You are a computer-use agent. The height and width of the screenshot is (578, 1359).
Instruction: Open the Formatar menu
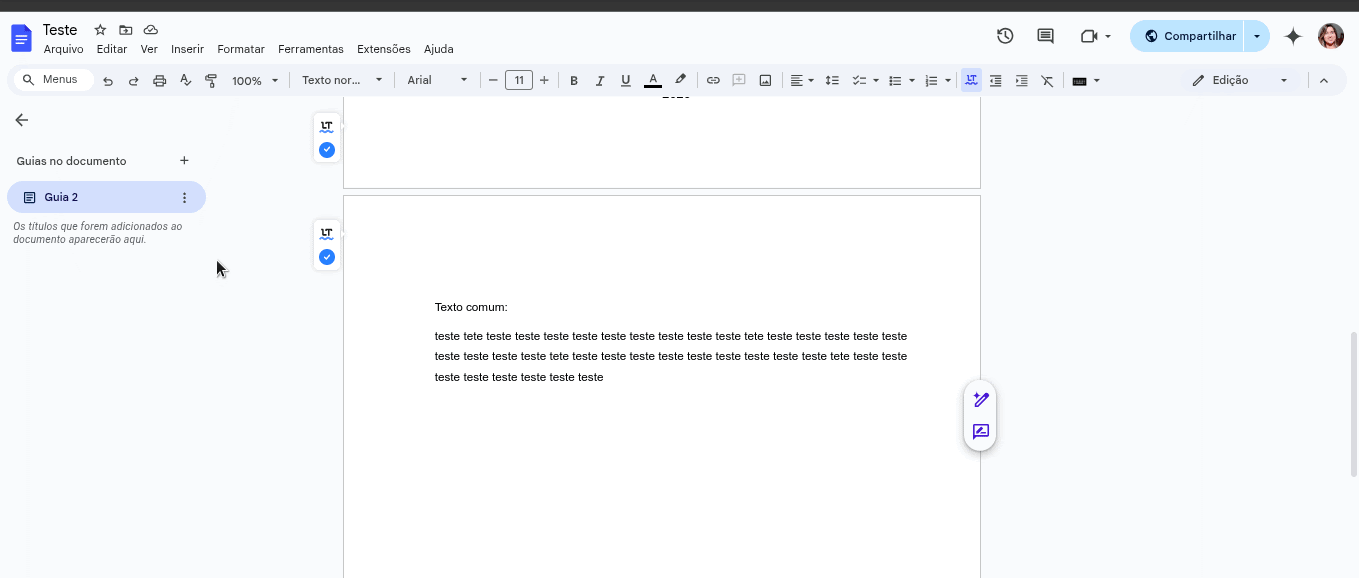click(x=240, y=49)
